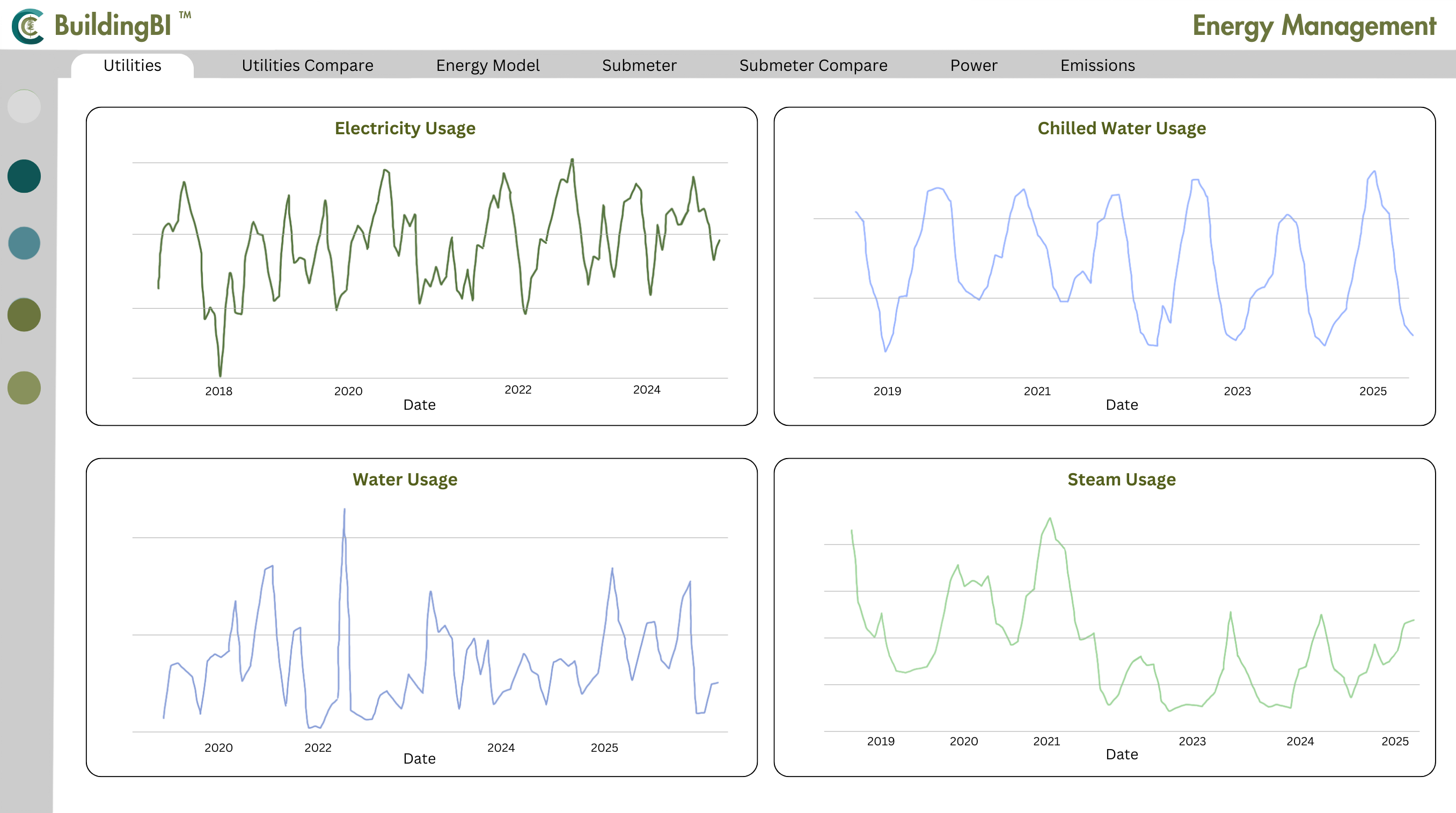Switch to the Power tab
This screenshot has height=813, width=1456.
click(974, 66)
